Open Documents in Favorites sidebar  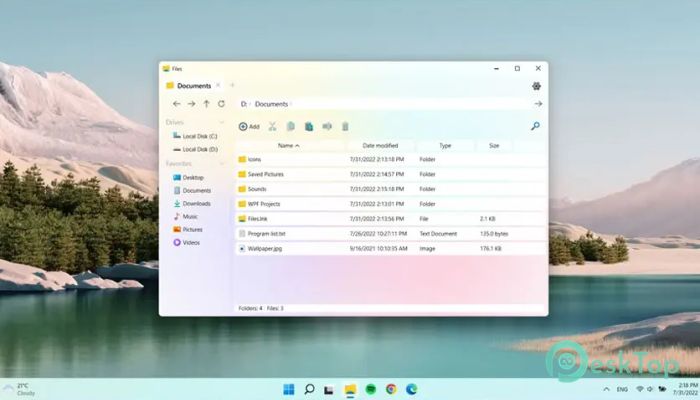192,191
